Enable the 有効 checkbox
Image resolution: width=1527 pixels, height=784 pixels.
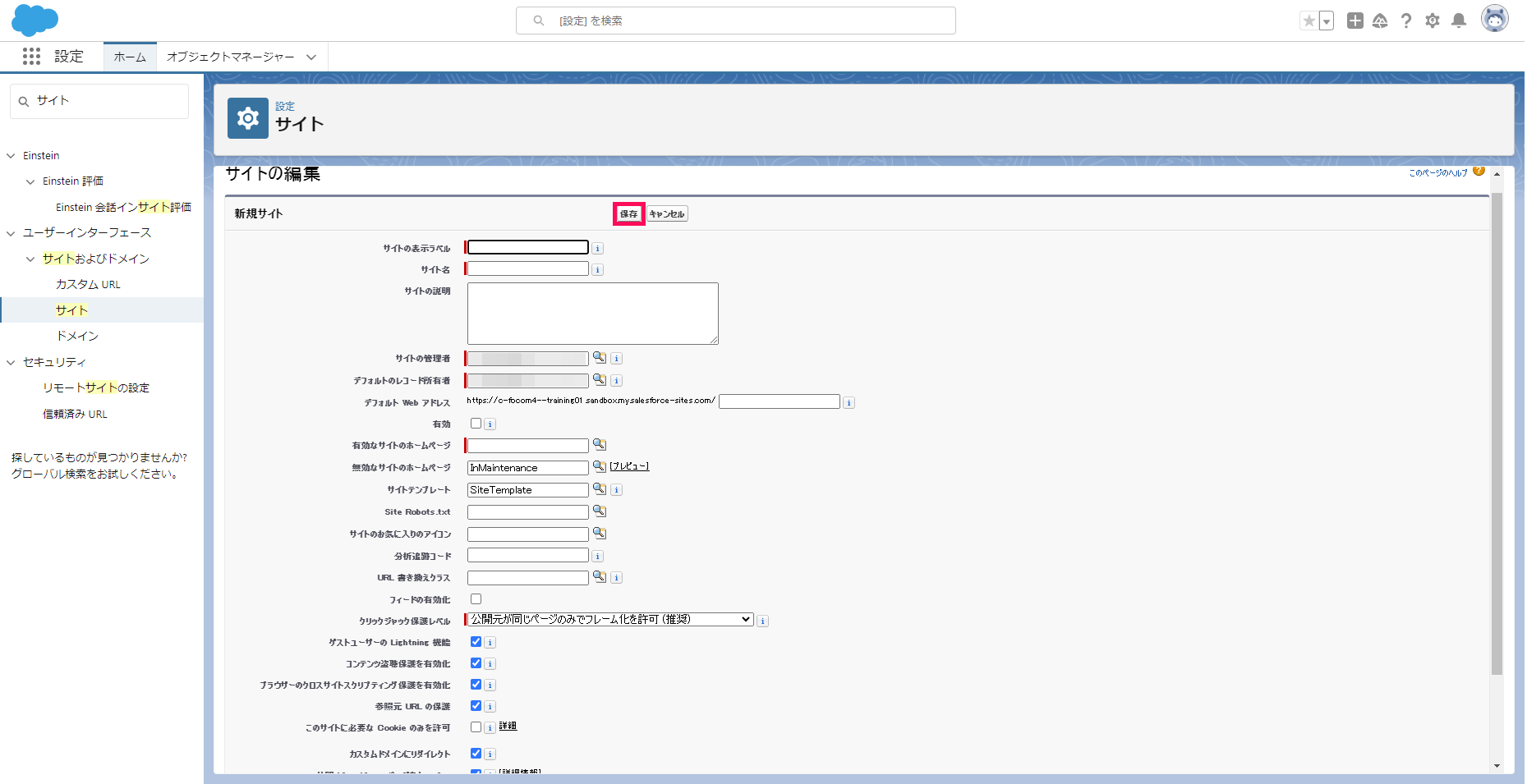click(476, 424)
